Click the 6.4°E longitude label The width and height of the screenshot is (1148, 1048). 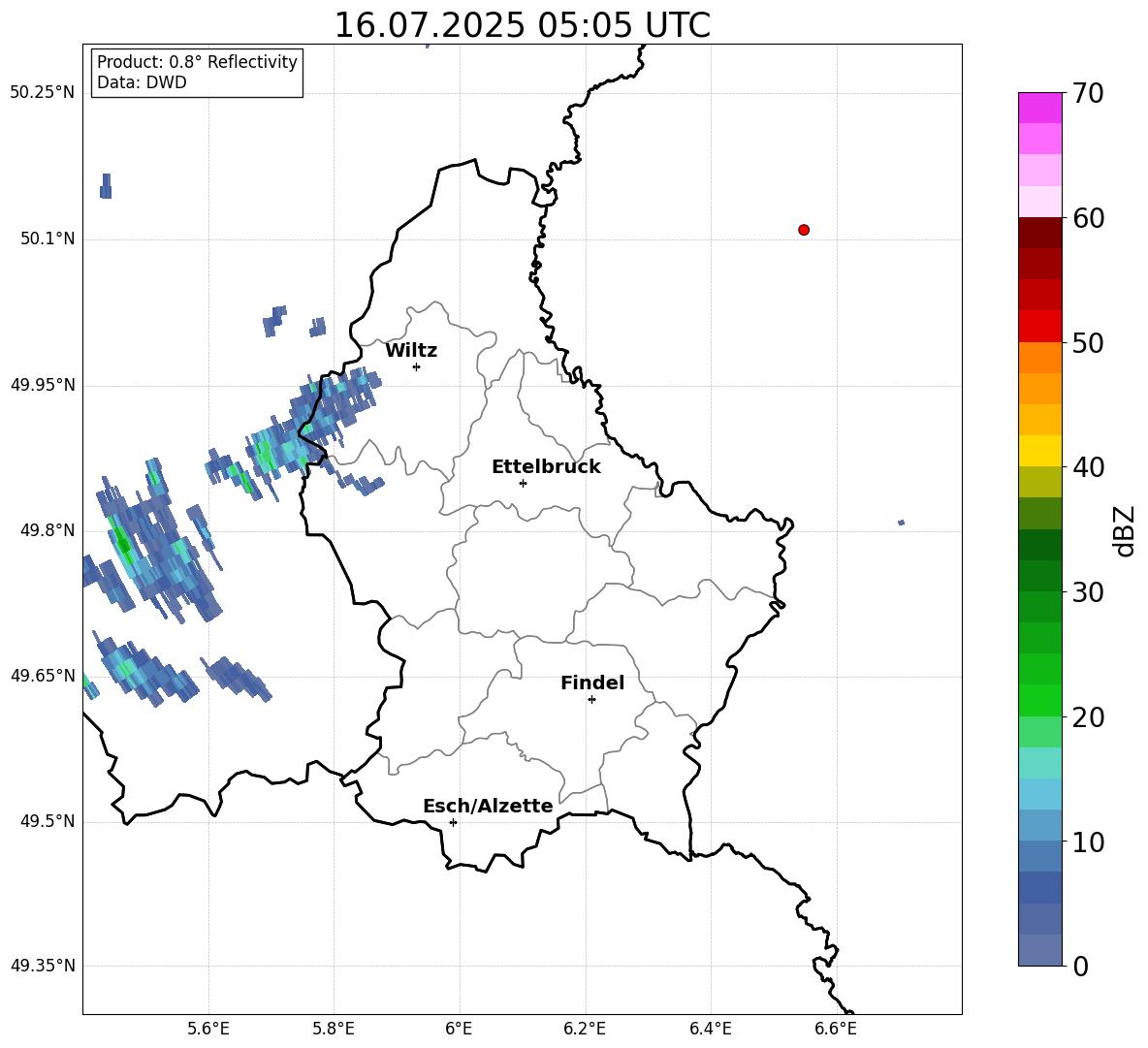(x=710, y=1029)
